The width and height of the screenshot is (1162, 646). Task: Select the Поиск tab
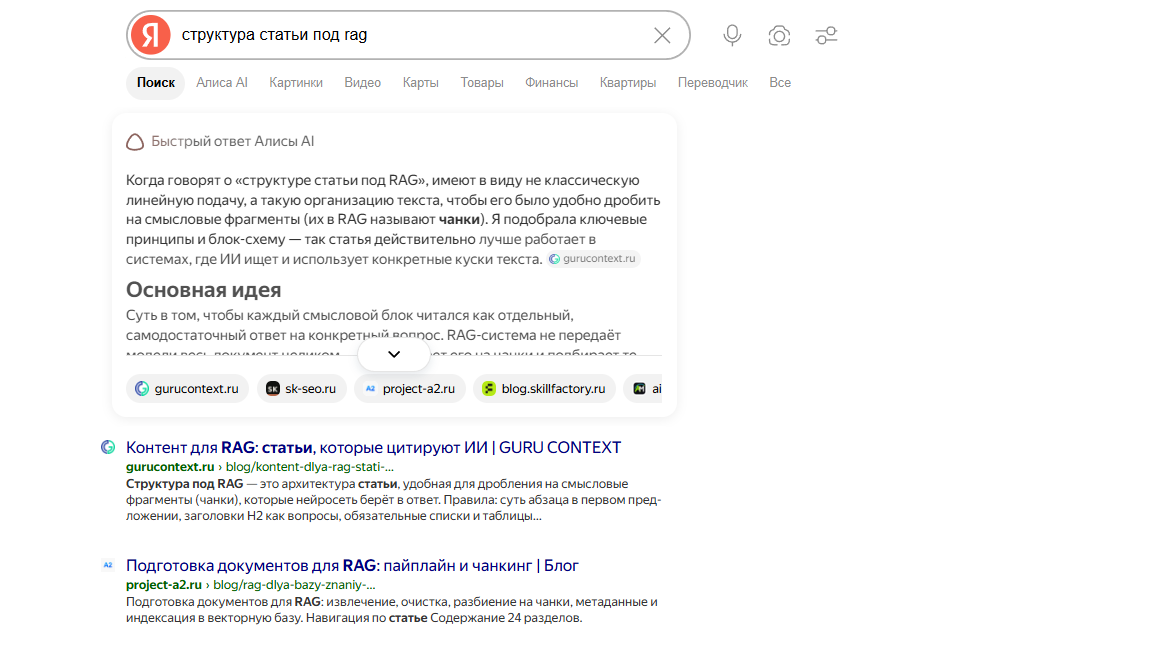tap(156, 83)
